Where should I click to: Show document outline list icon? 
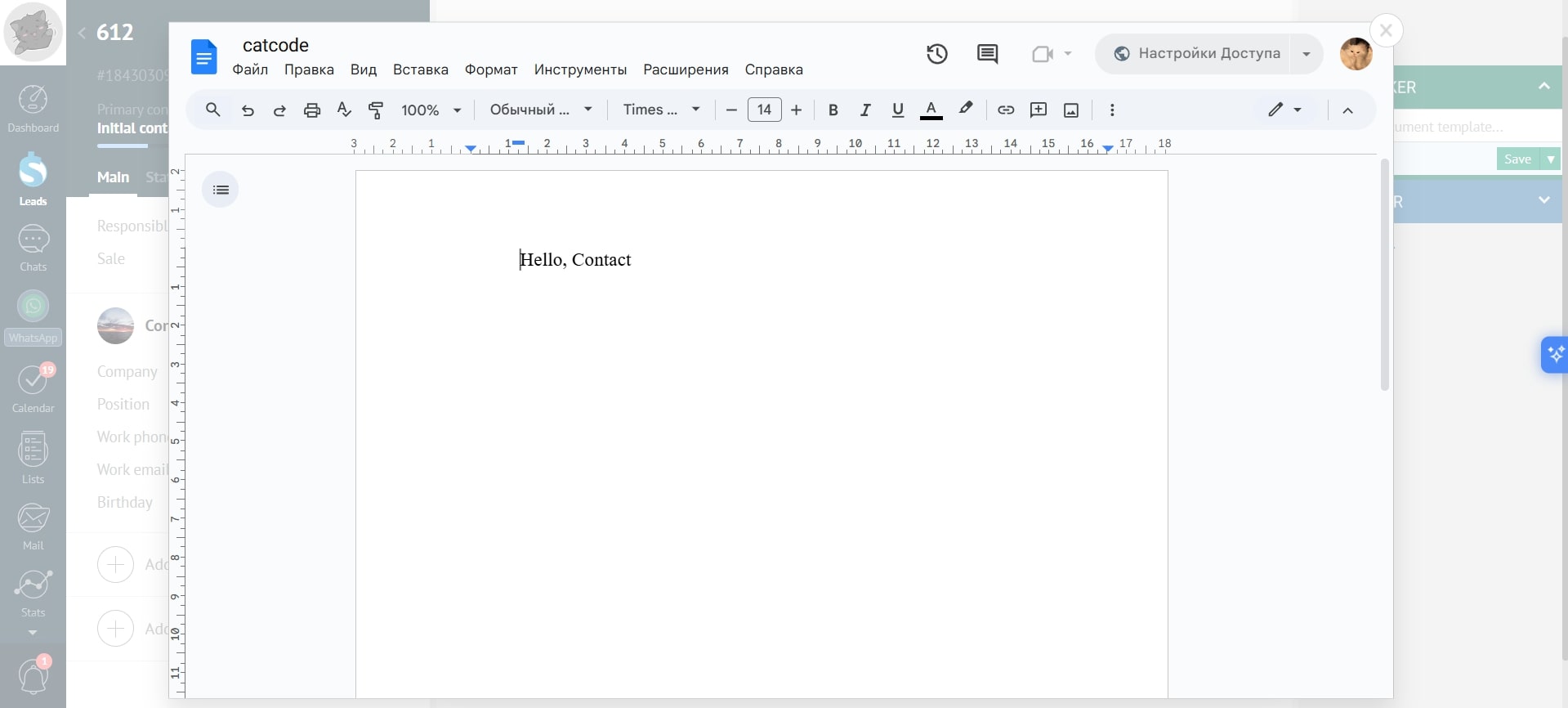click(x=221, y=190)
